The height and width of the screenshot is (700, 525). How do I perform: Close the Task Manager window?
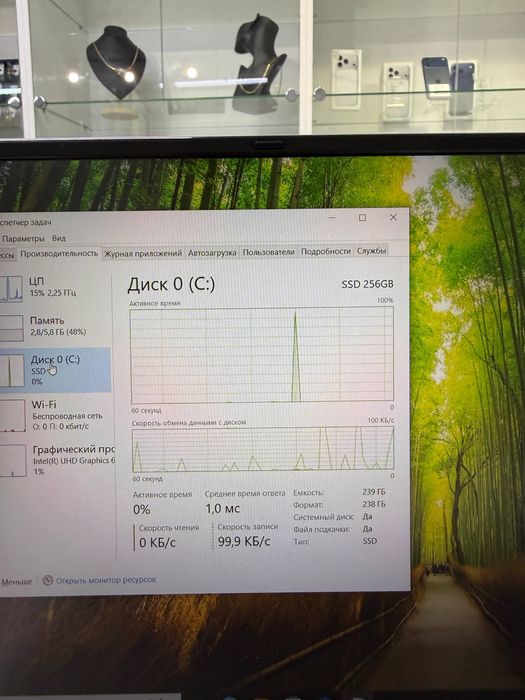(393, 217)
